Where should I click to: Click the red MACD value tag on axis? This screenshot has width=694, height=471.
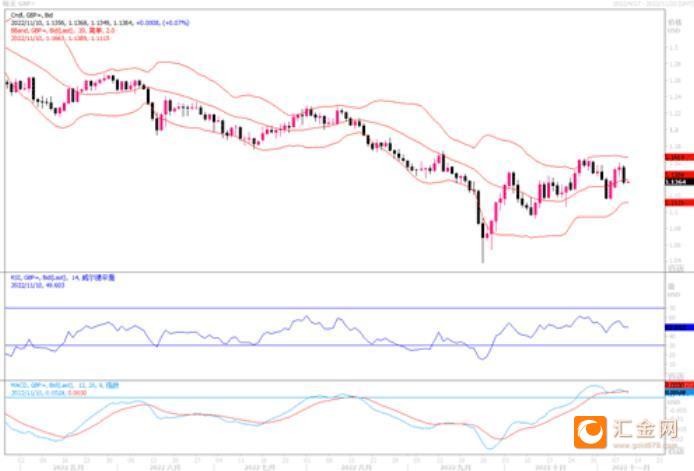click(679, 385)
